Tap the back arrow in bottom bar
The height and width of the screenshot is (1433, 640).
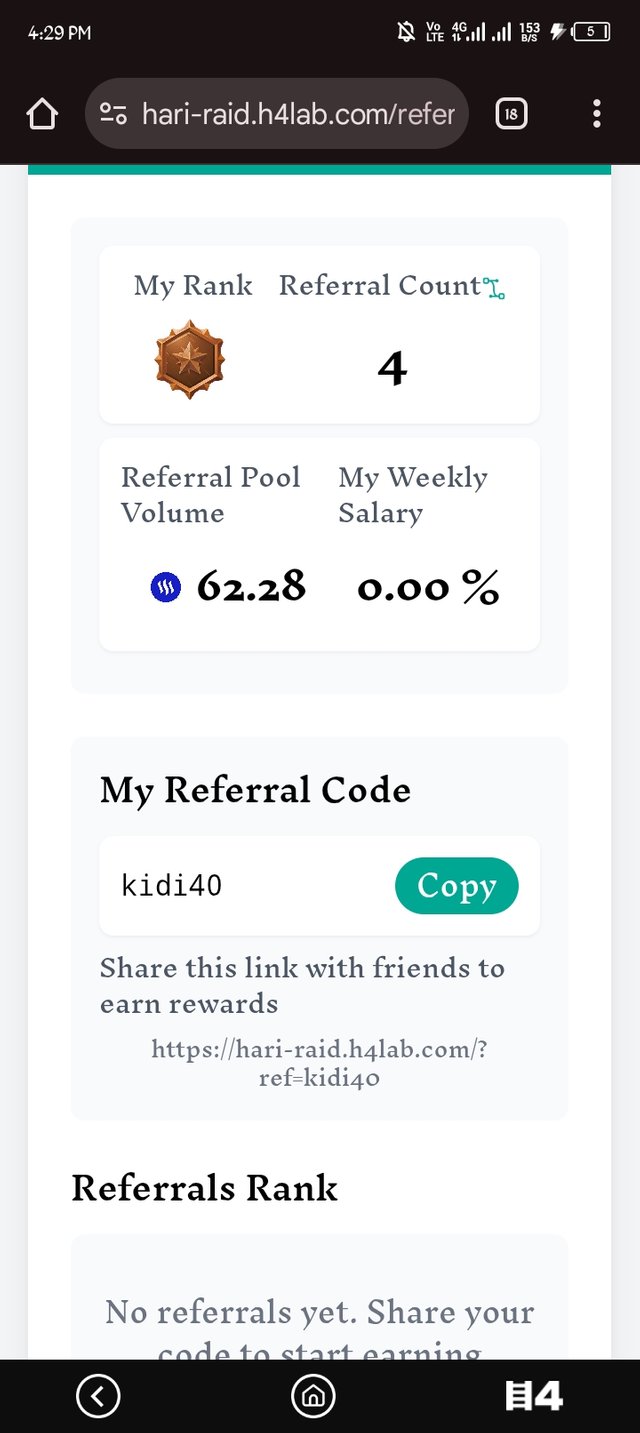pyautogui.click(x=98, y=1396)
